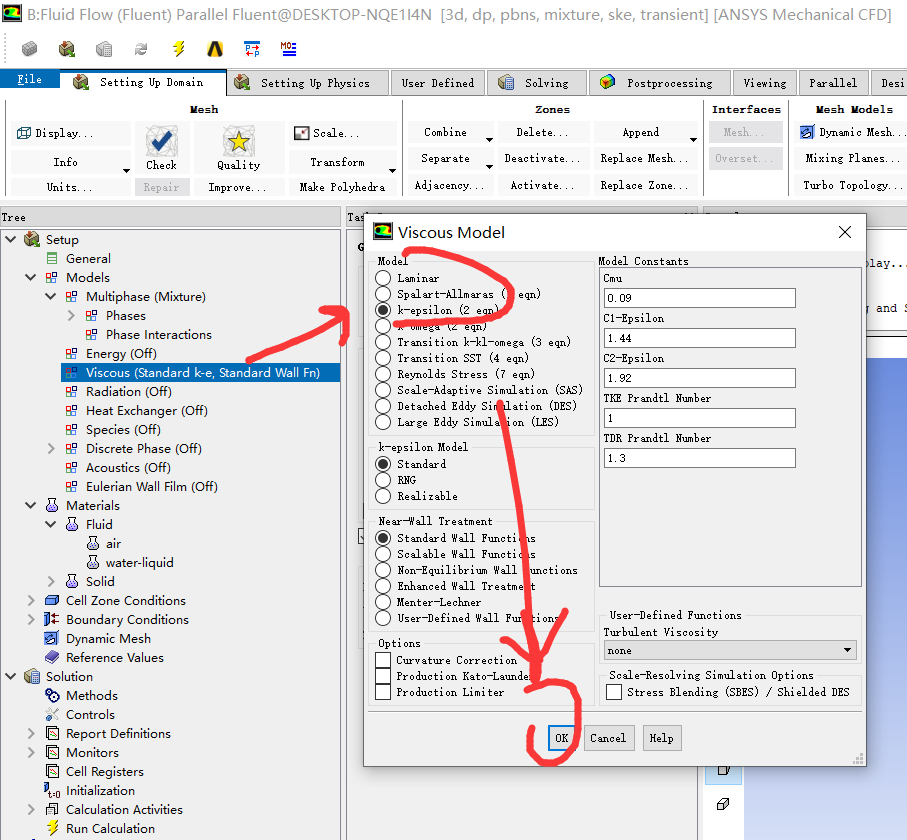Open the Combine zones dropdown arrow
This screenshot has height=840, width=907.
489,139
